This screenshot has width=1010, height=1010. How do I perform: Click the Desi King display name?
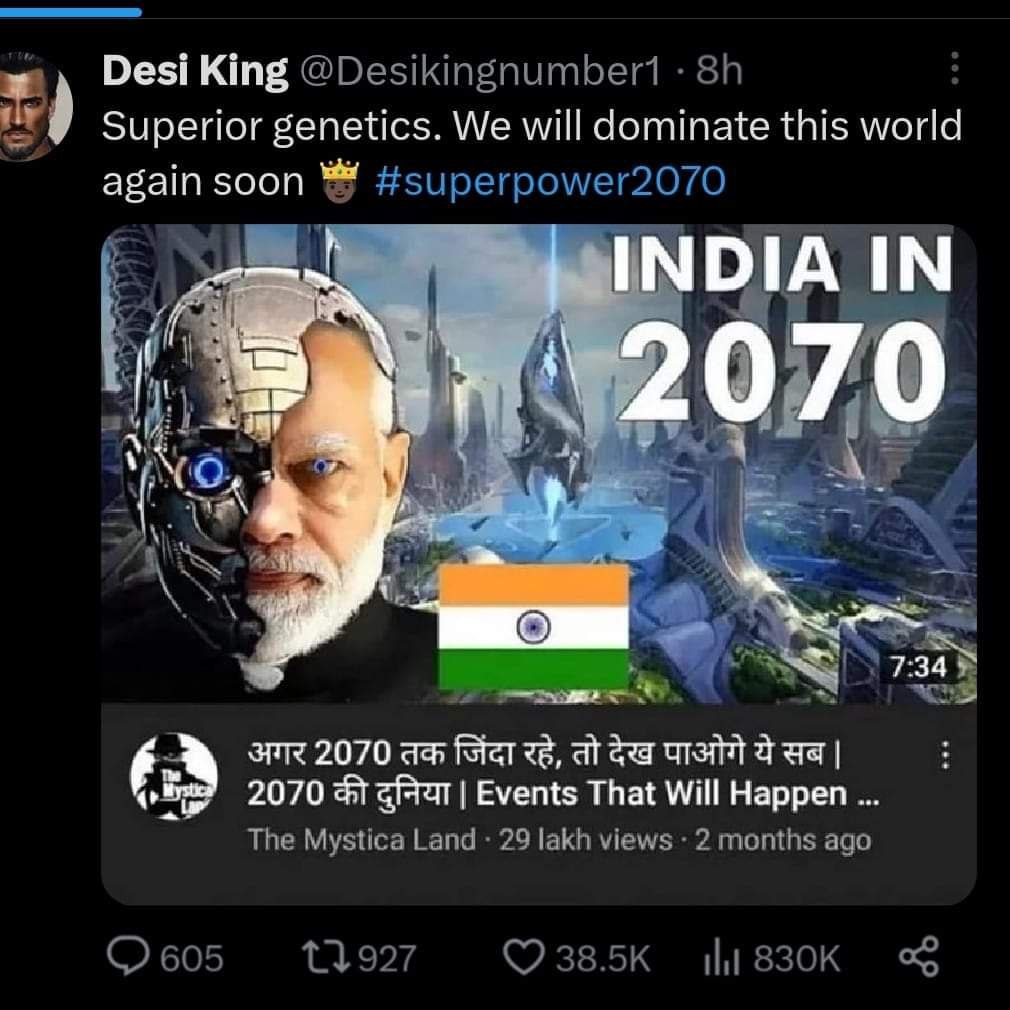point(195,72)
